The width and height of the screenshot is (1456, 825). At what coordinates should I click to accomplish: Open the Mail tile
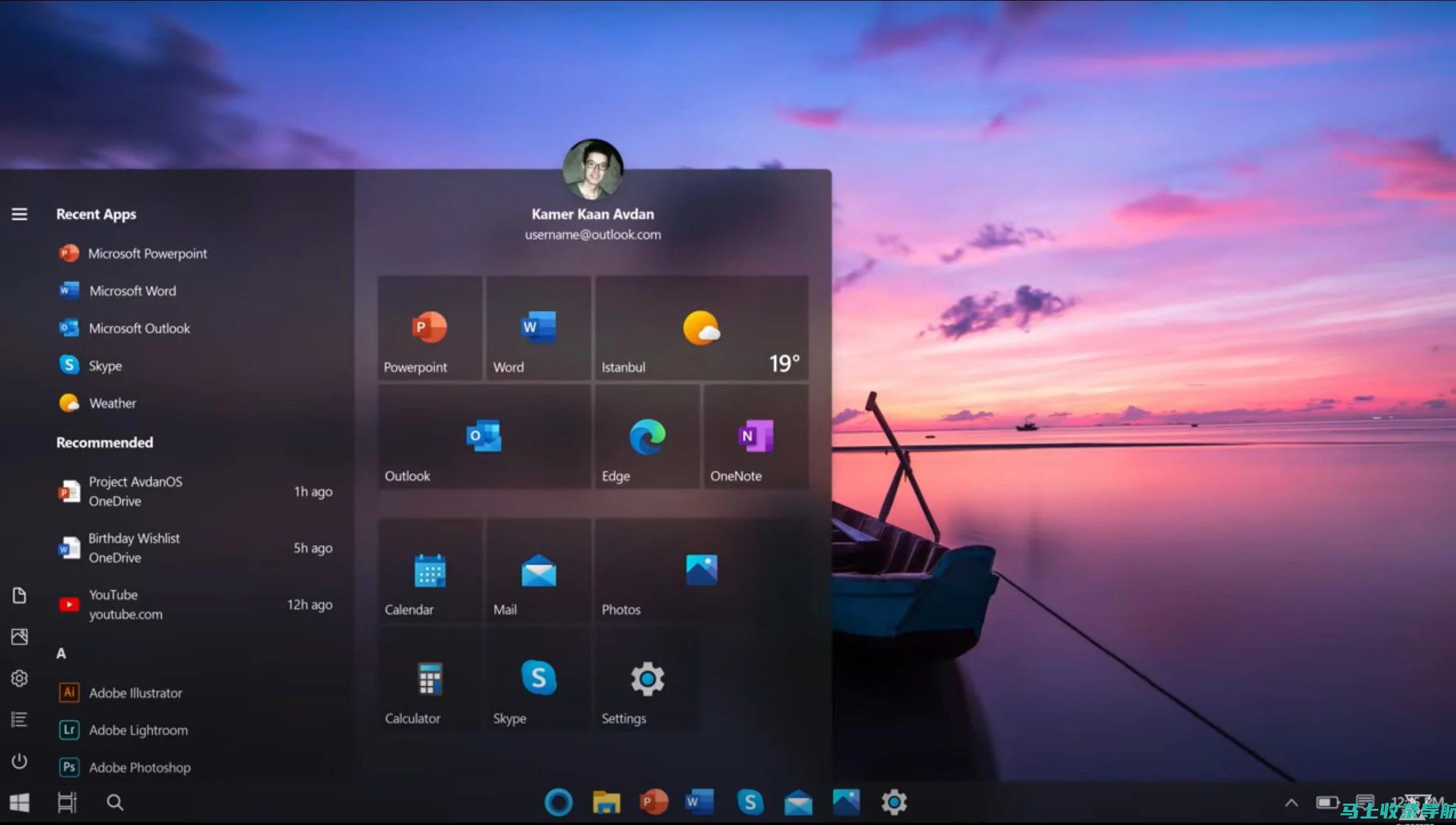tap(538, 571)
